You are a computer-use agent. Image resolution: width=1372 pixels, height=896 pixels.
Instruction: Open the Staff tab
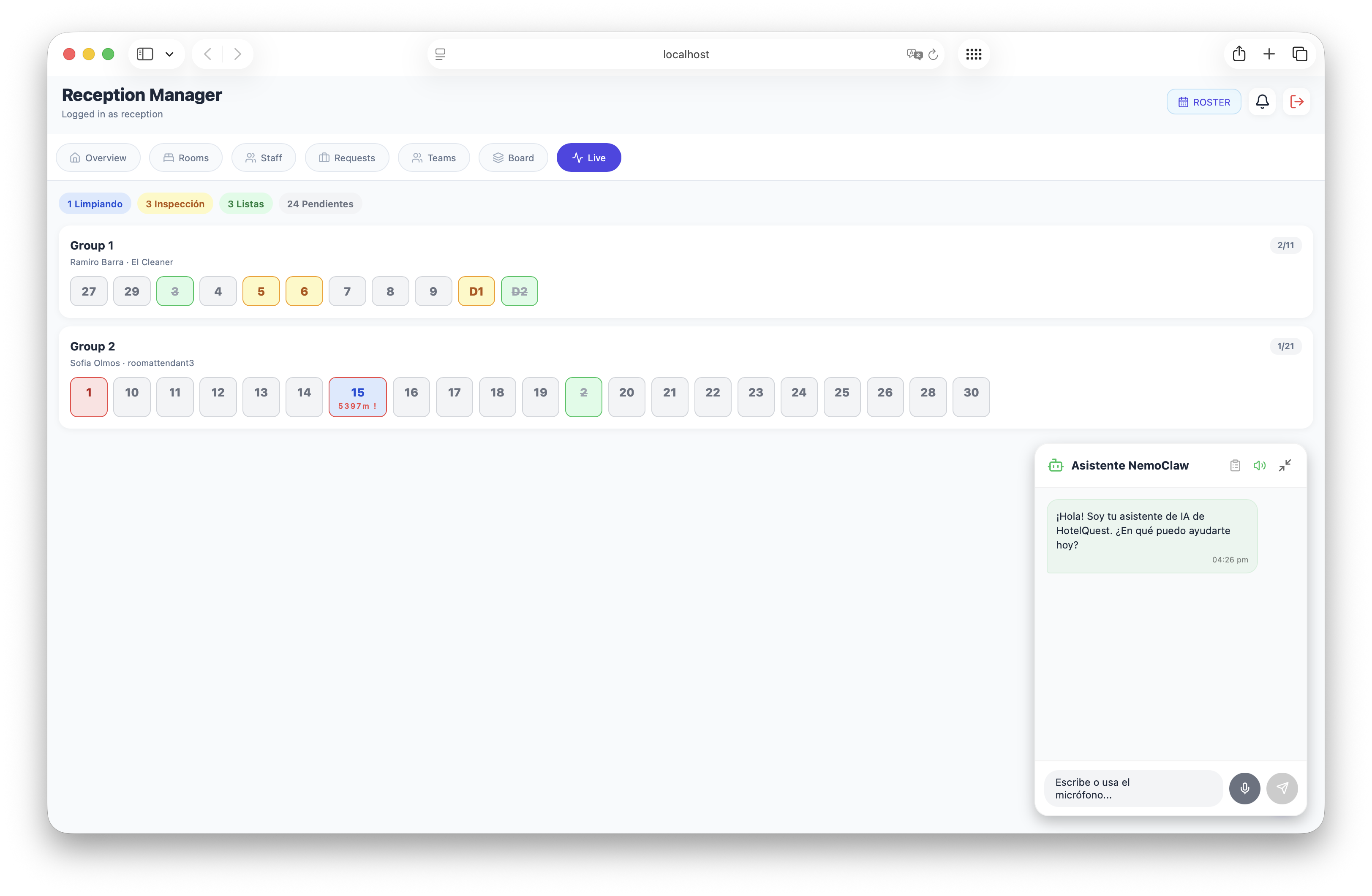click(264, 157)
